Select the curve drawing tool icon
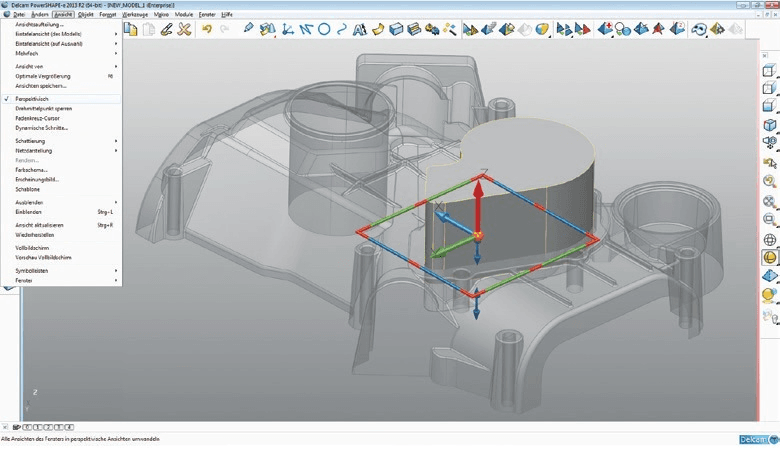 (341, 30)
